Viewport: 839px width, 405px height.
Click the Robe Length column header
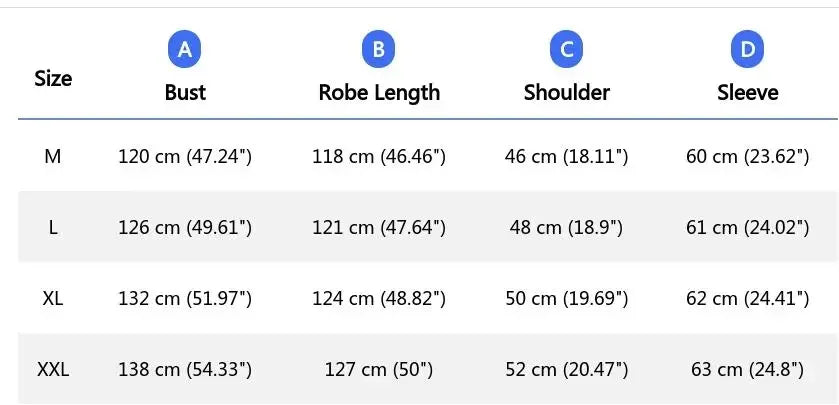point(379,92)
